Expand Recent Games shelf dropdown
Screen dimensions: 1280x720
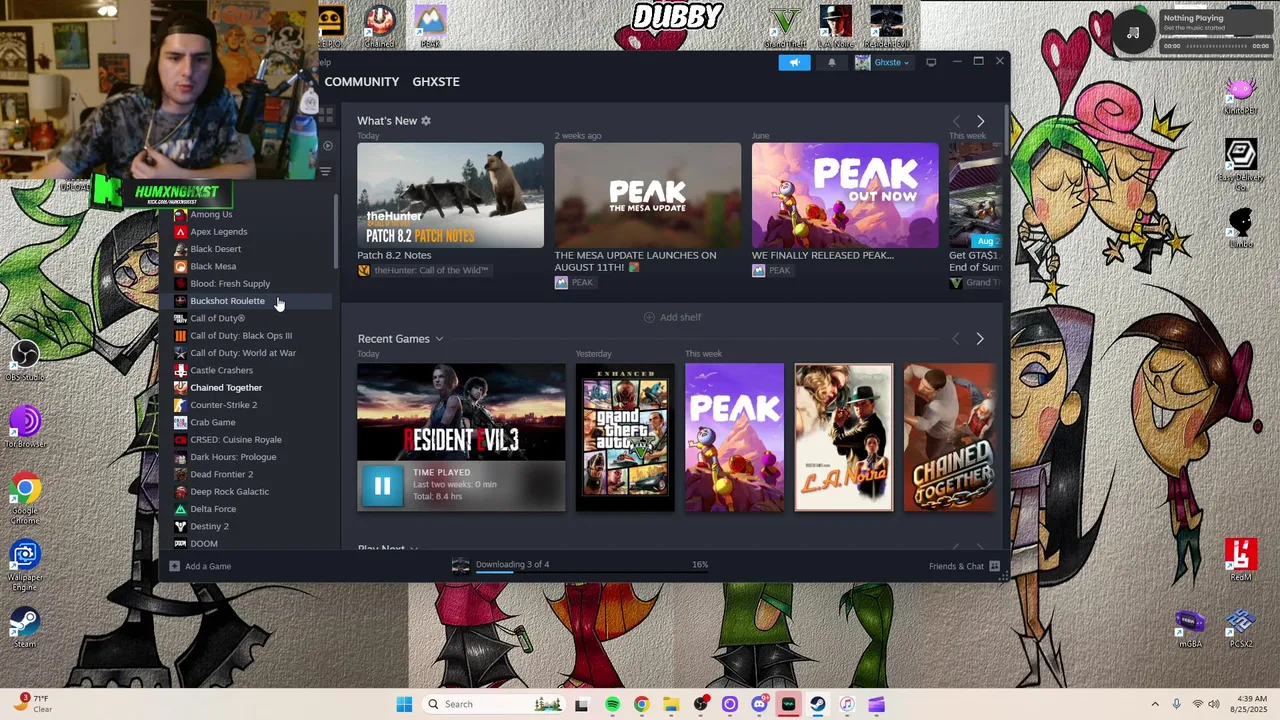(439, 339)
